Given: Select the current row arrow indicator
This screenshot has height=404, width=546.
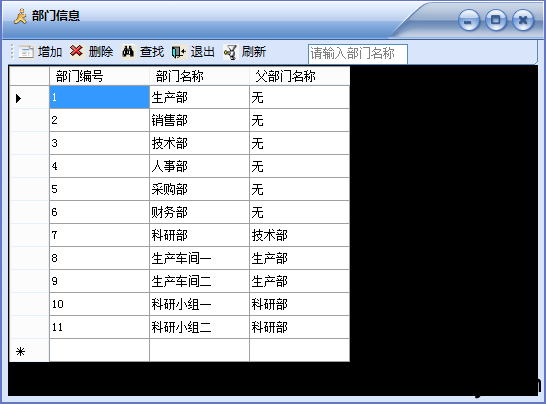Looking at the screenshot, I should tap(18, 98).
